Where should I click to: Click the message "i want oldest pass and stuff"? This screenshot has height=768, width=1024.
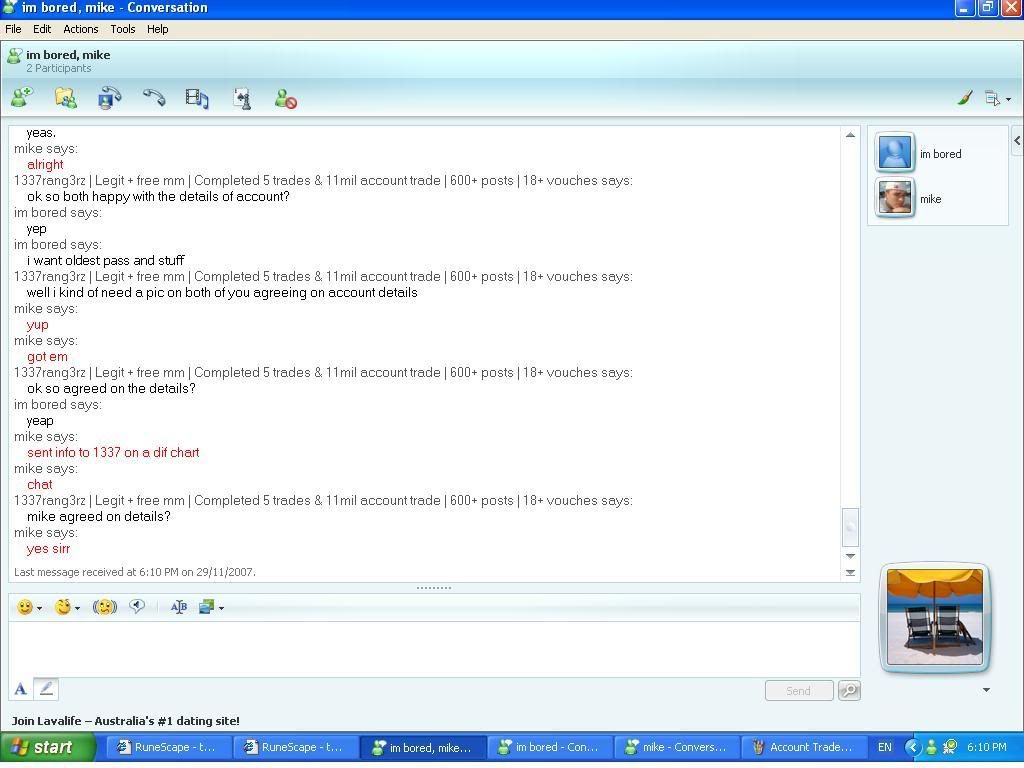point(105,261)
